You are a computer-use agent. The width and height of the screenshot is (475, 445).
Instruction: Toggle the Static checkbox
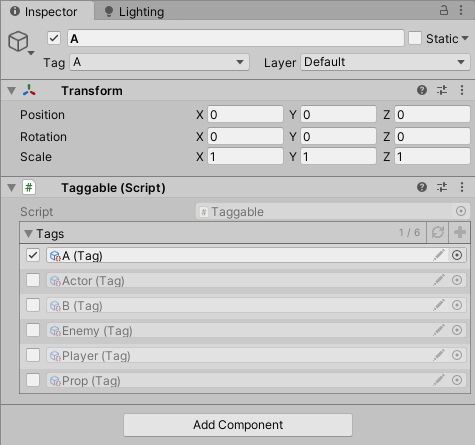(415, 38)
